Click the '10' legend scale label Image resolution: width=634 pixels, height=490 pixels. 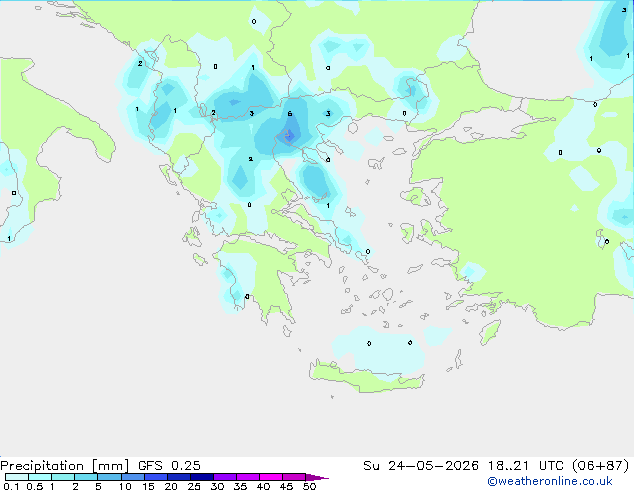coord(125,486)
